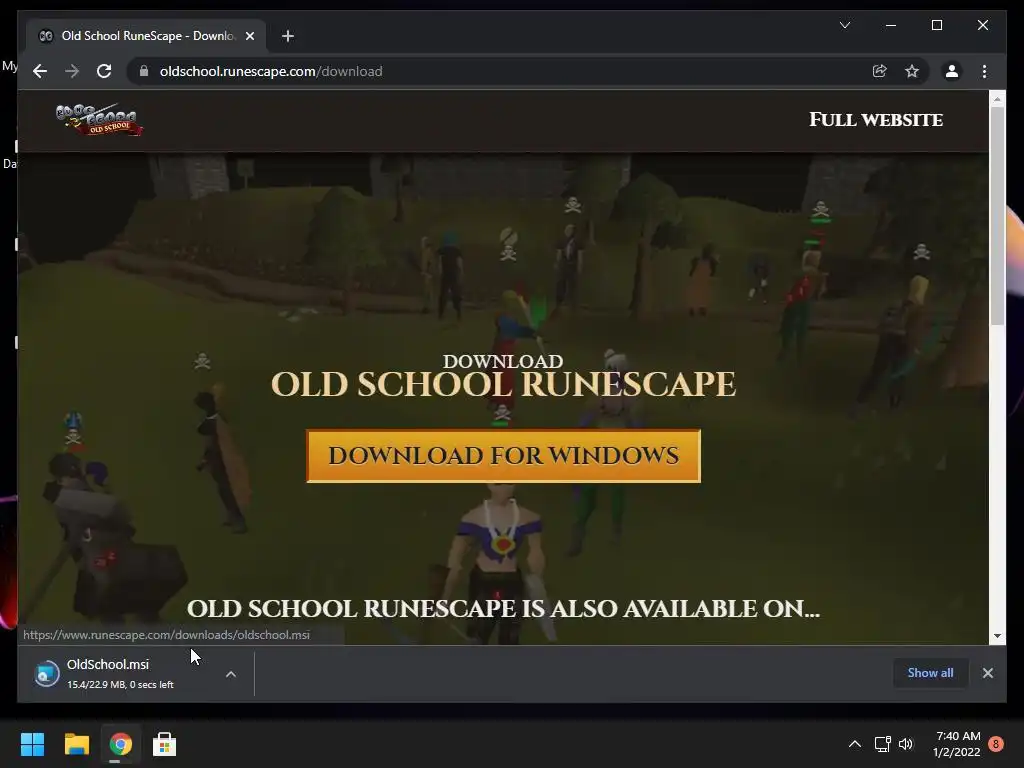Minimize the Chrome window
Image resolution: width=1024 pixels, height=768 pixels.
(890, 25)
